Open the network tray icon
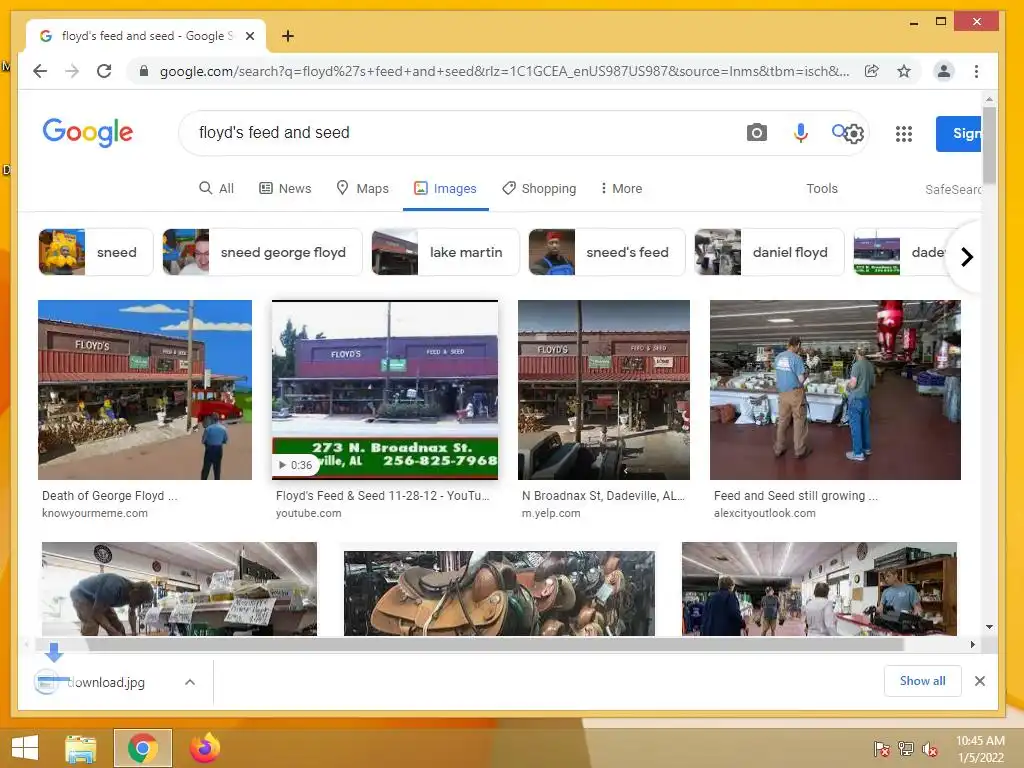 coord(906,749)
